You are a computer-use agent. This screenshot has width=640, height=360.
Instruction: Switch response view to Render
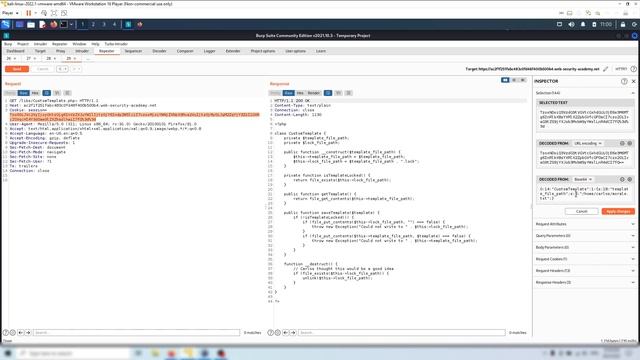pos(313,93)
